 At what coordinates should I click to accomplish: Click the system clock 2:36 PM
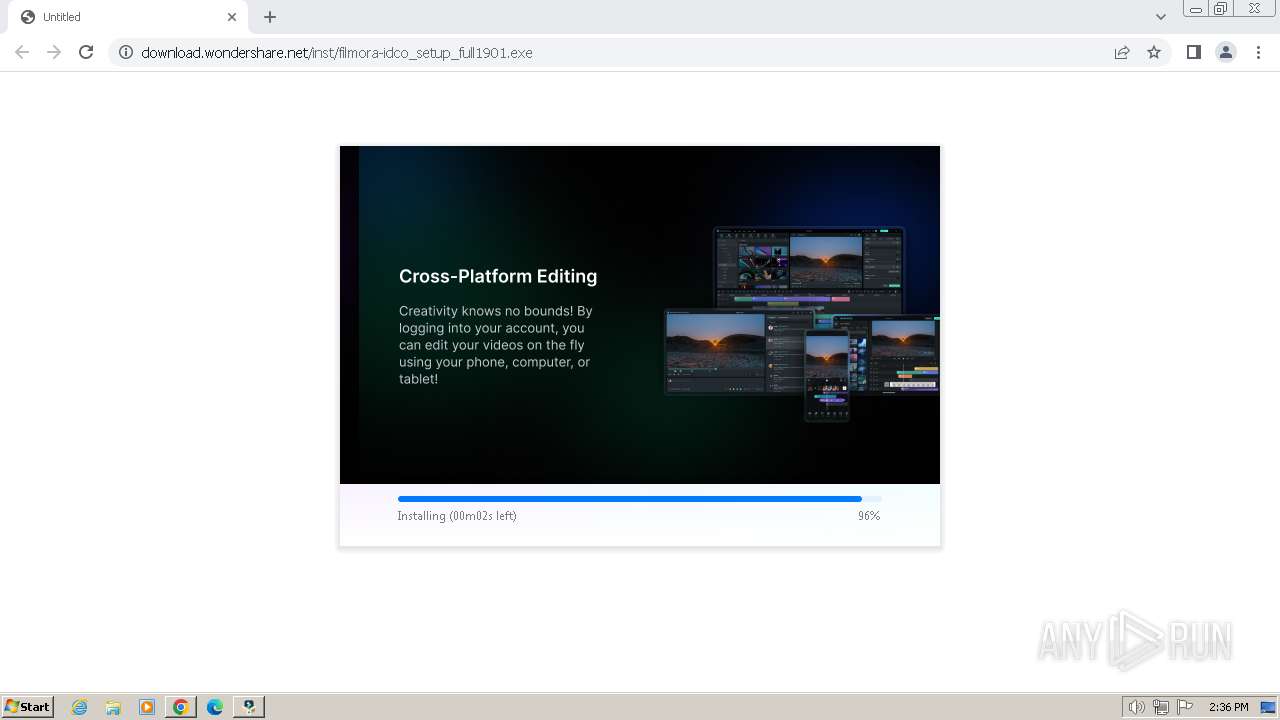click(x=1228, y=707)
